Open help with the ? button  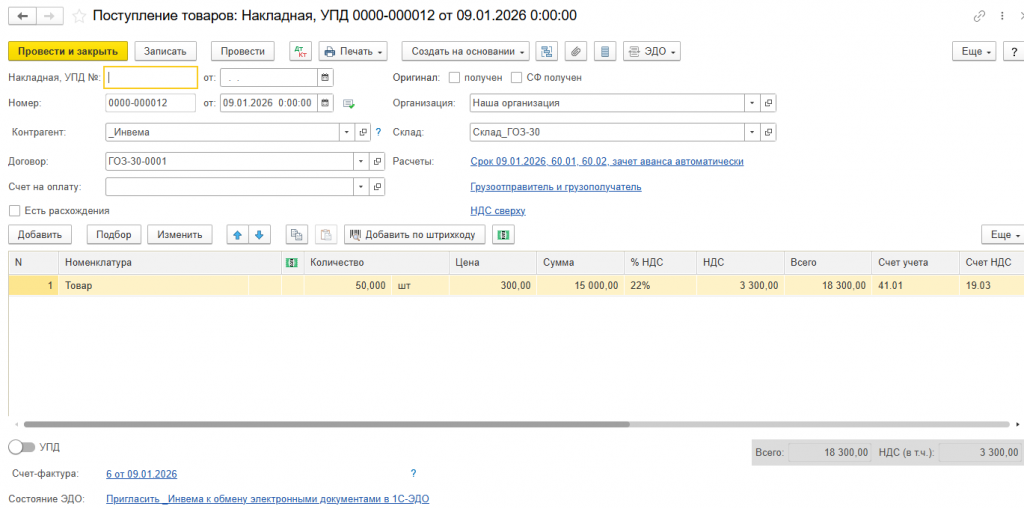pyautogui.click(x=1014, y=52)
